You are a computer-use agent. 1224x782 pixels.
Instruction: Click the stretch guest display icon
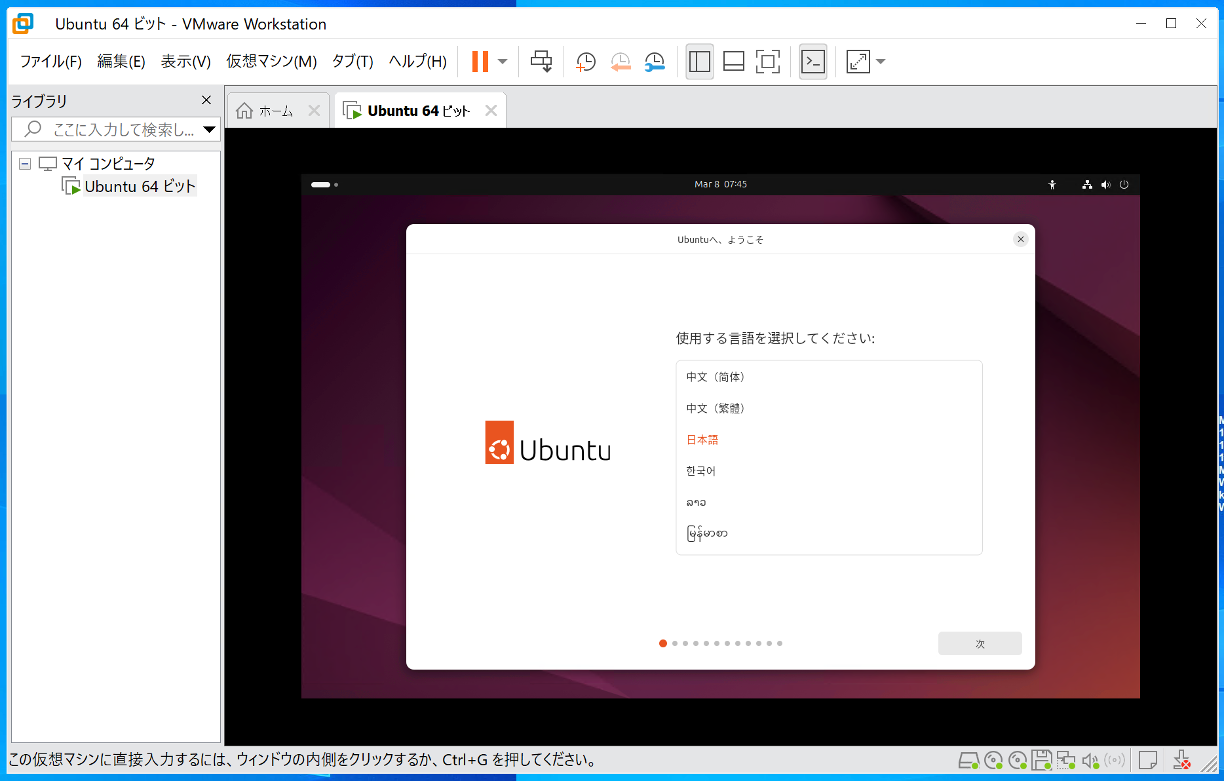click(858, 61)
